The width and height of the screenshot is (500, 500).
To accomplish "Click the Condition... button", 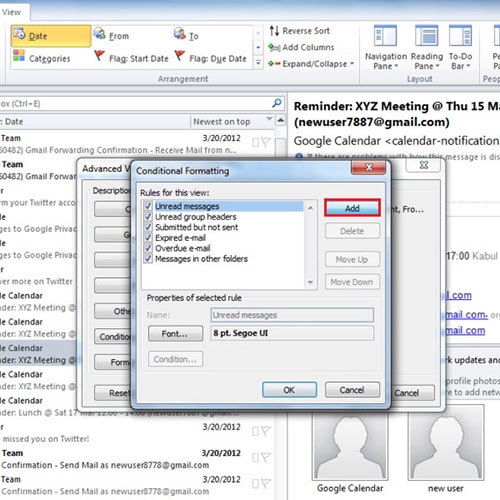I will click(x=175, y=359).
